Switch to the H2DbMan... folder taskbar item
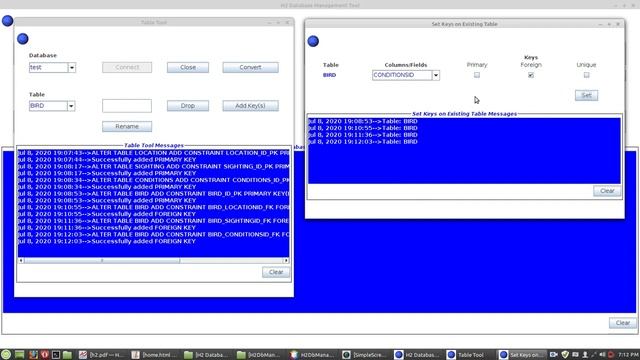The width and height of the screenshot is (640, 360). click(260, 355)
